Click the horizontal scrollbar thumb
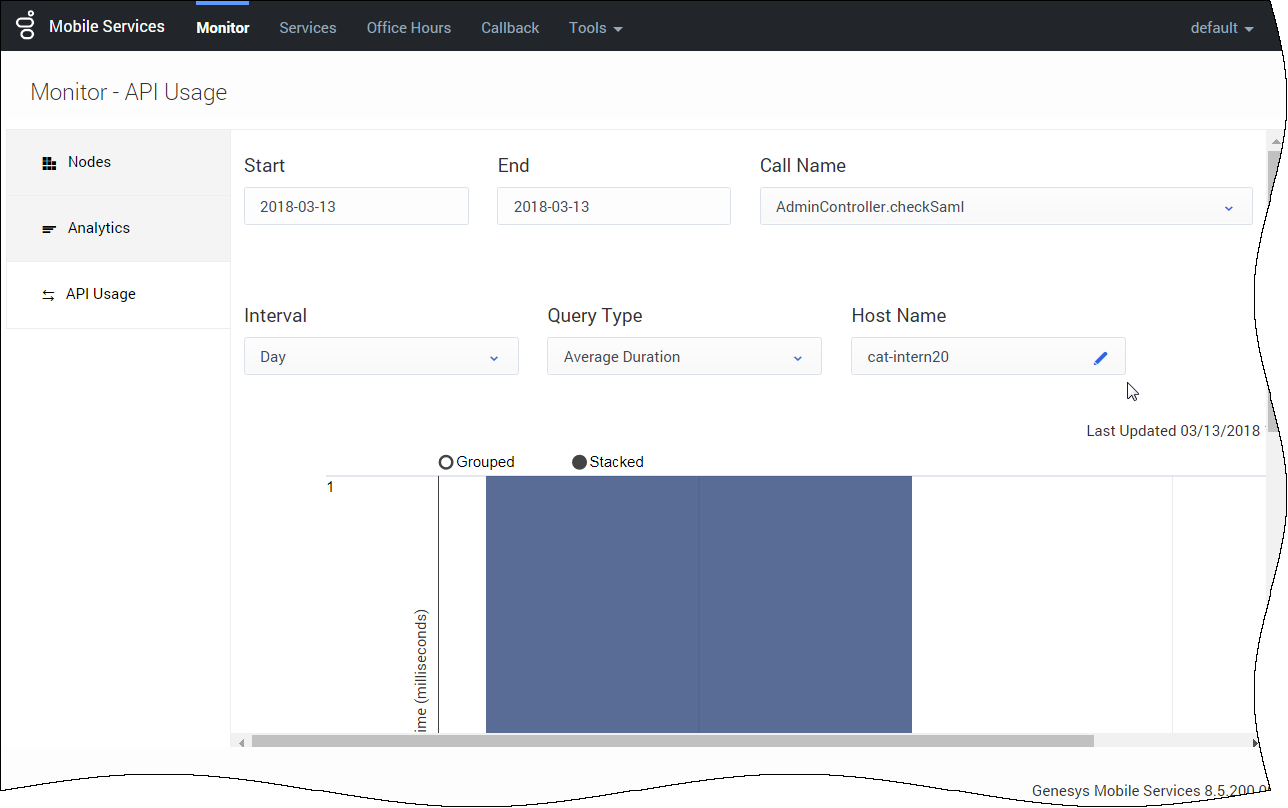The width and height of the screenshot is (1288, 808). [x=672, y=742]
